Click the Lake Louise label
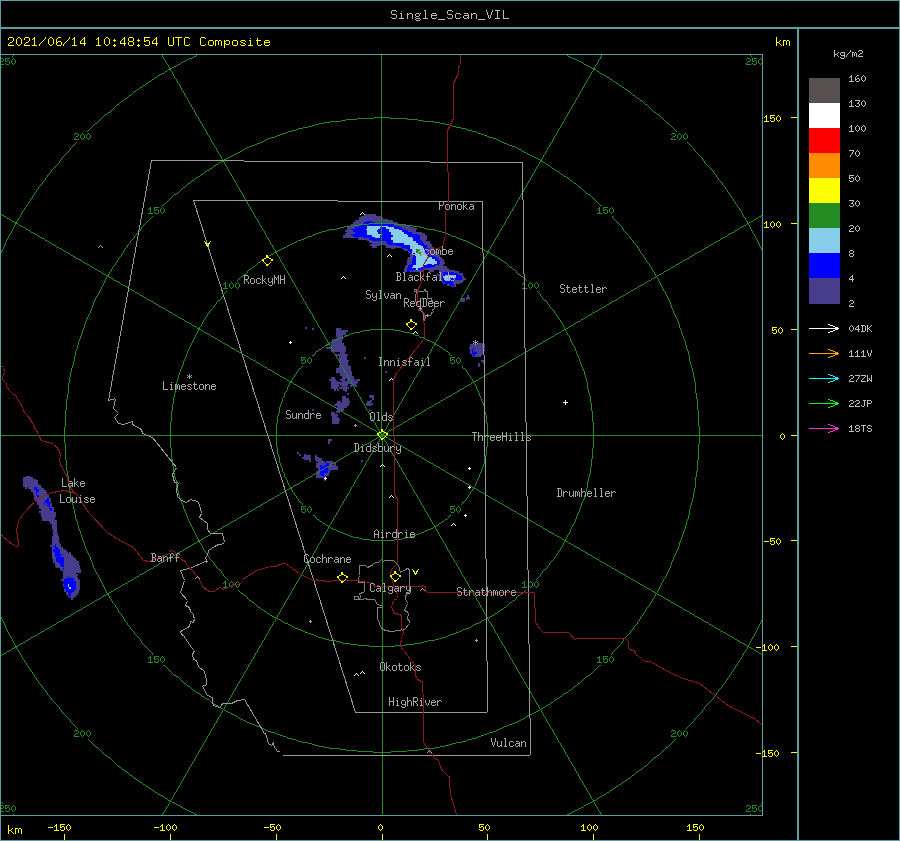 pyautogui.click(x=77, y=491)
